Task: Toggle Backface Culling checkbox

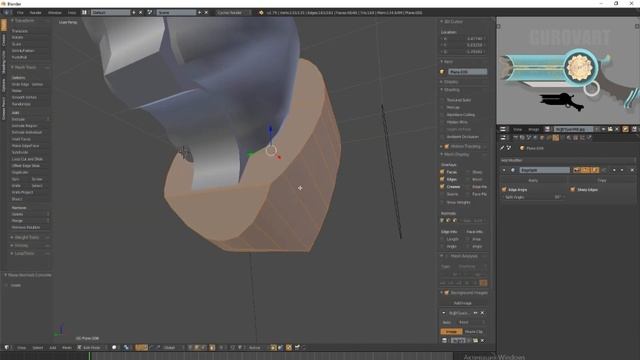Action: 442,115
